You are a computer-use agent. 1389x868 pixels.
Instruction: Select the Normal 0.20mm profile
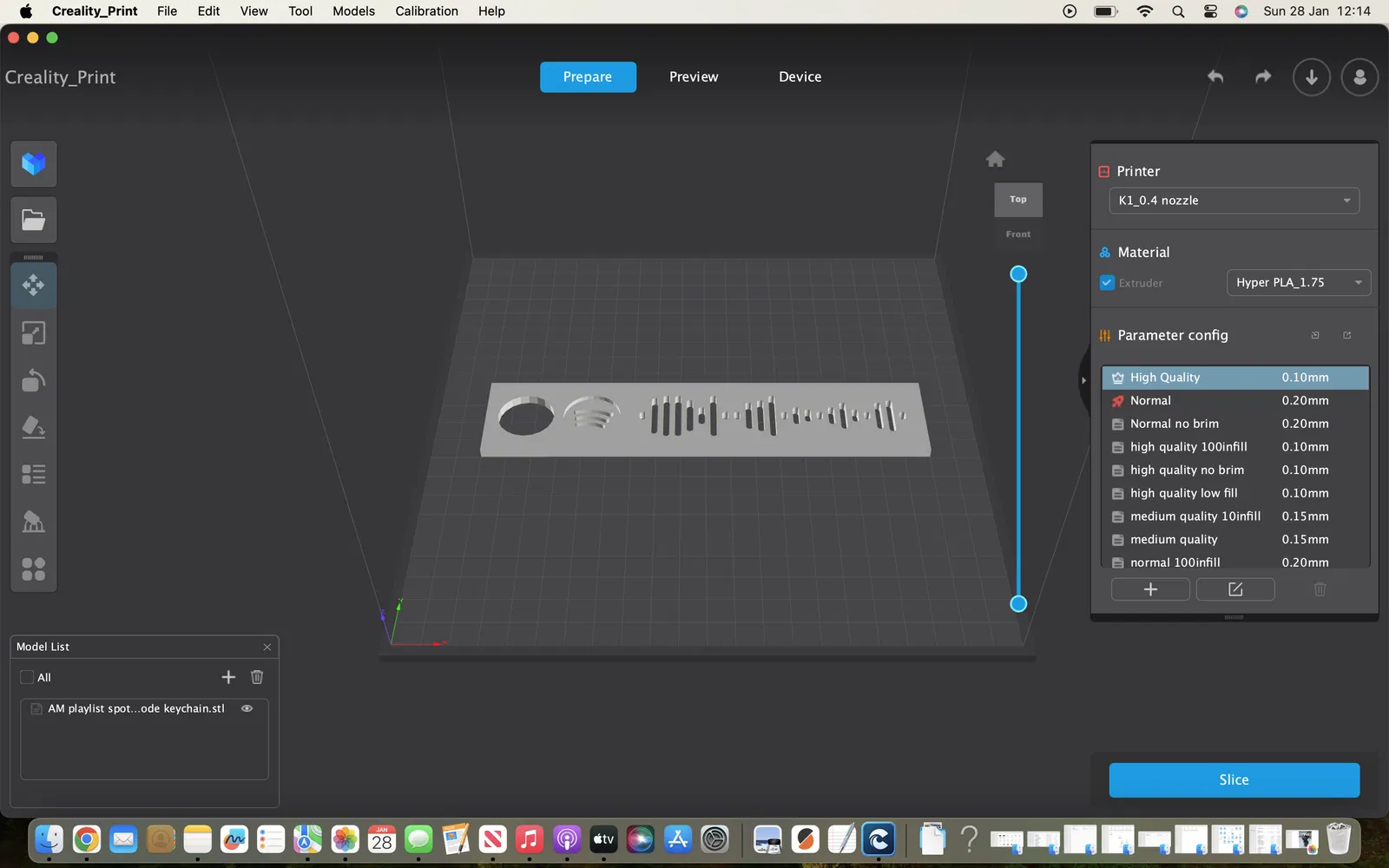[x=1235, y=400]
